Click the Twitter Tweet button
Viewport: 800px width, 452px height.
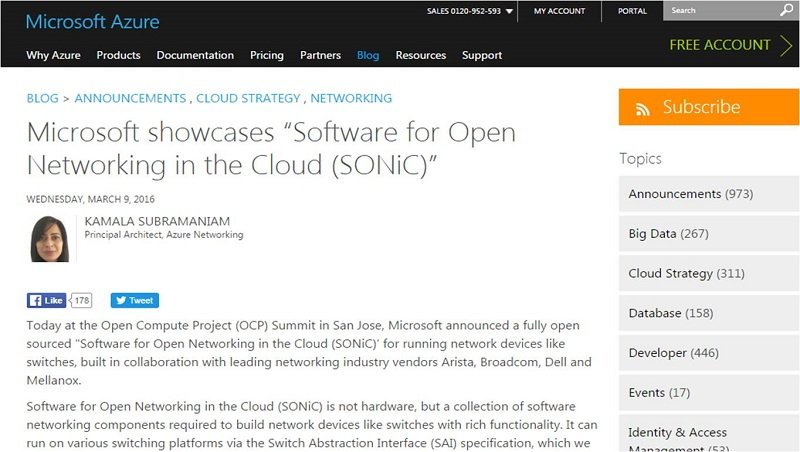coord(135,300)
